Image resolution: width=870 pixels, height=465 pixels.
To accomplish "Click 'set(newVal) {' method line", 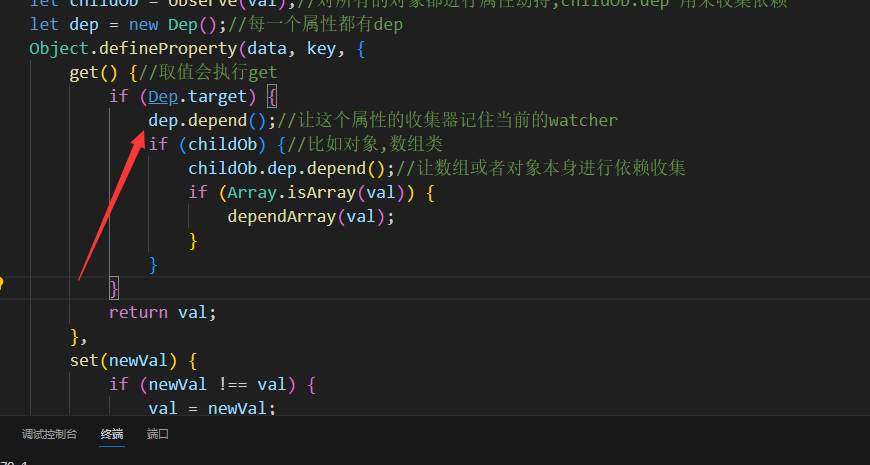I will point(133,360).
